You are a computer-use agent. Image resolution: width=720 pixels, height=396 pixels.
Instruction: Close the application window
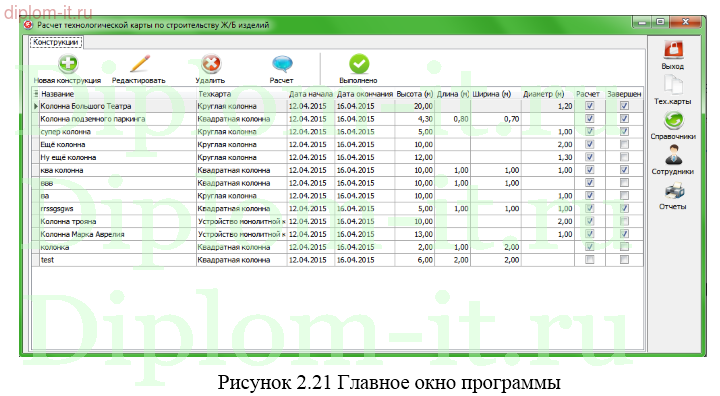click(x=685, y=22)
